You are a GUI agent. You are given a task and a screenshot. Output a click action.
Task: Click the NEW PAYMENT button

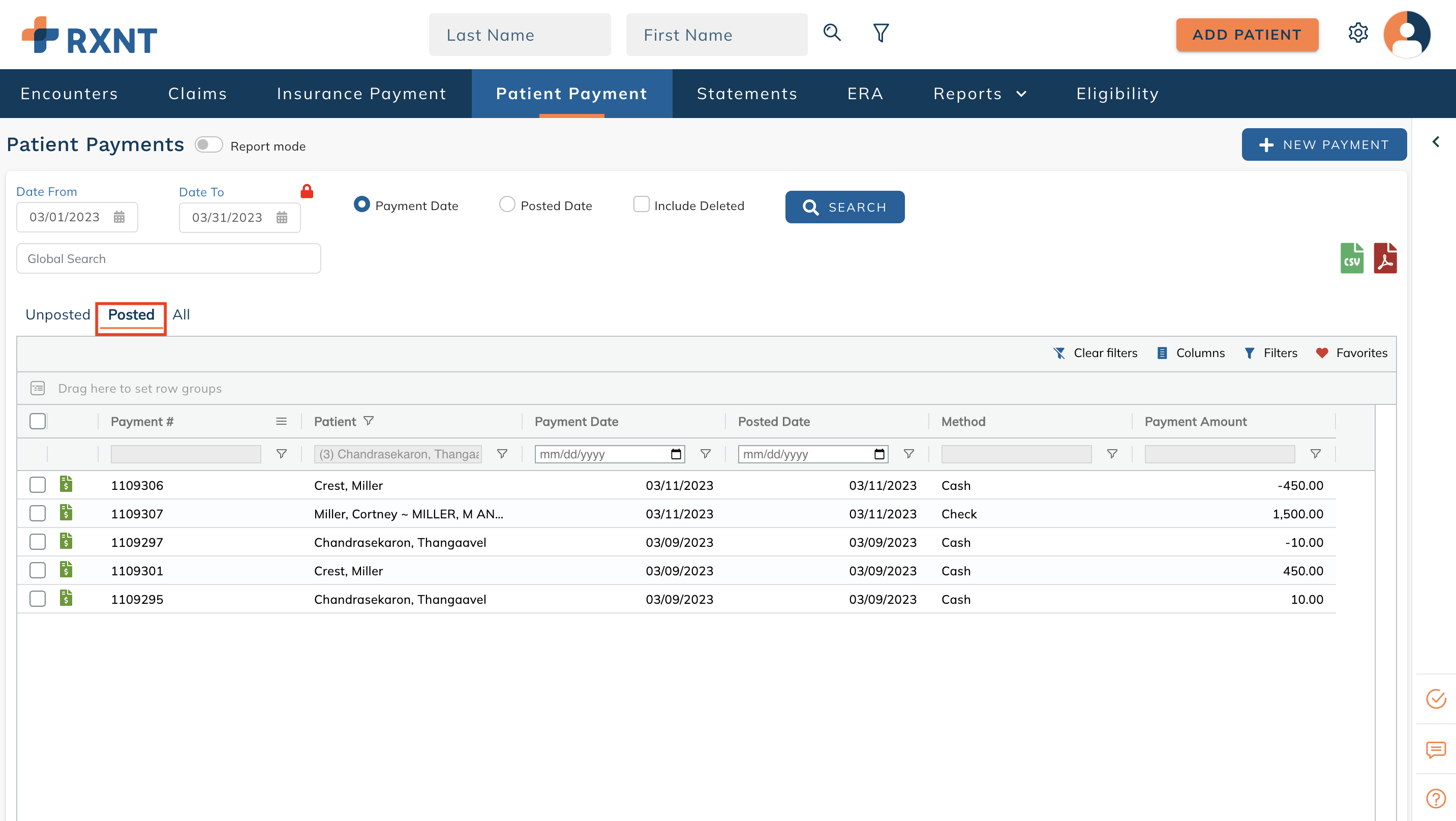pyautogui.click(x=1324, y=145)
